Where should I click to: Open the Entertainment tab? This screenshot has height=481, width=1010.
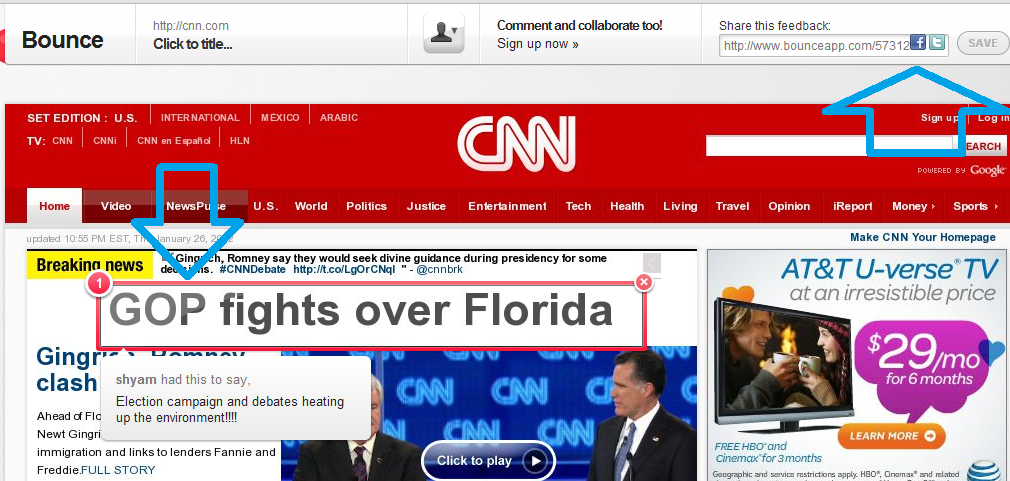tap(507, 206)
